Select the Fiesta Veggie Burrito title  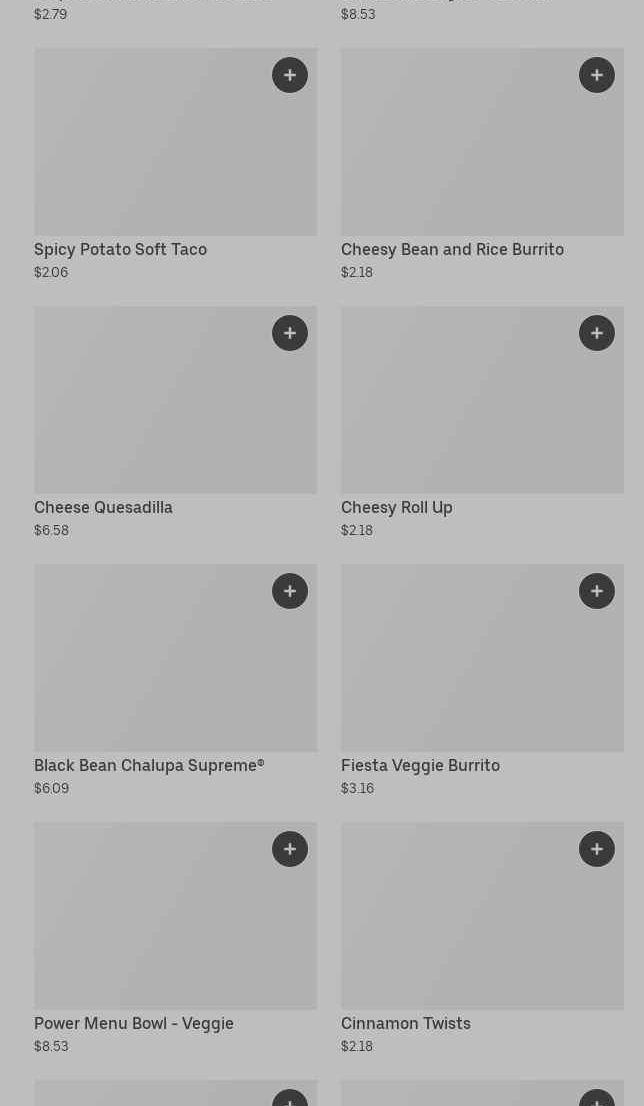pos(420,765)
